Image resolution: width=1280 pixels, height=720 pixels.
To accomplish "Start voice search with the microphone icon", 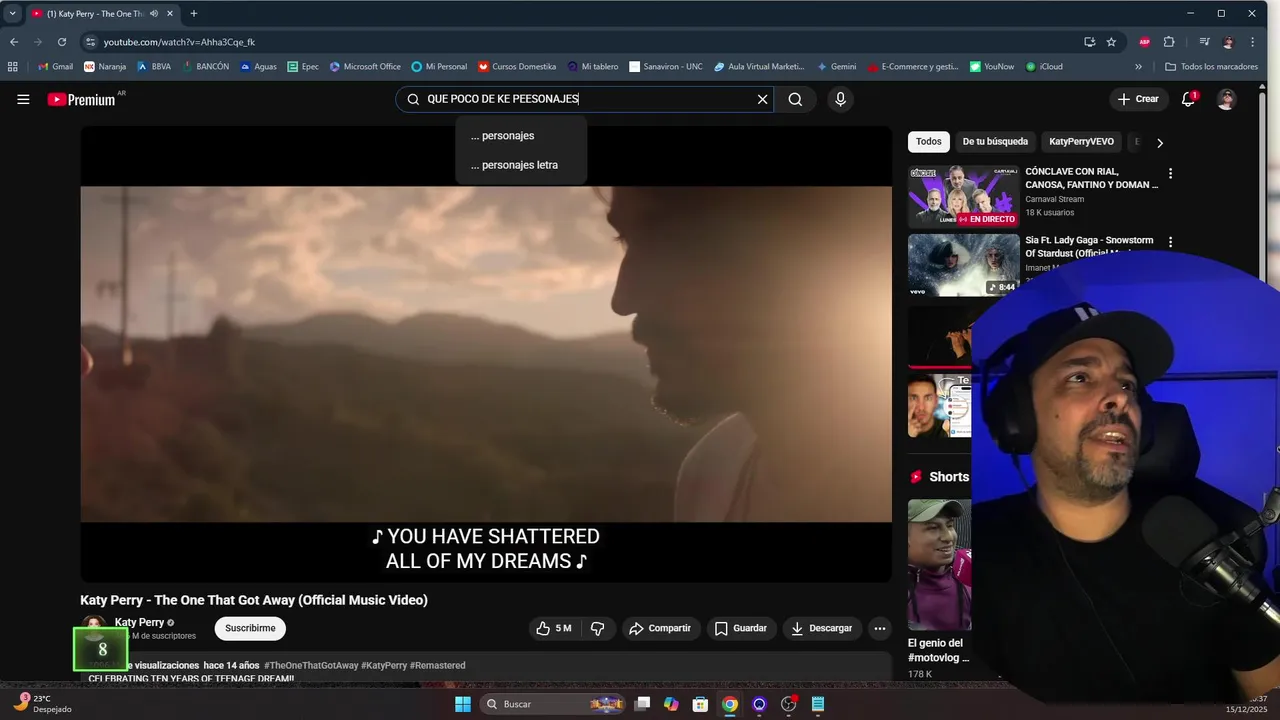I will (x=840, y=99).
